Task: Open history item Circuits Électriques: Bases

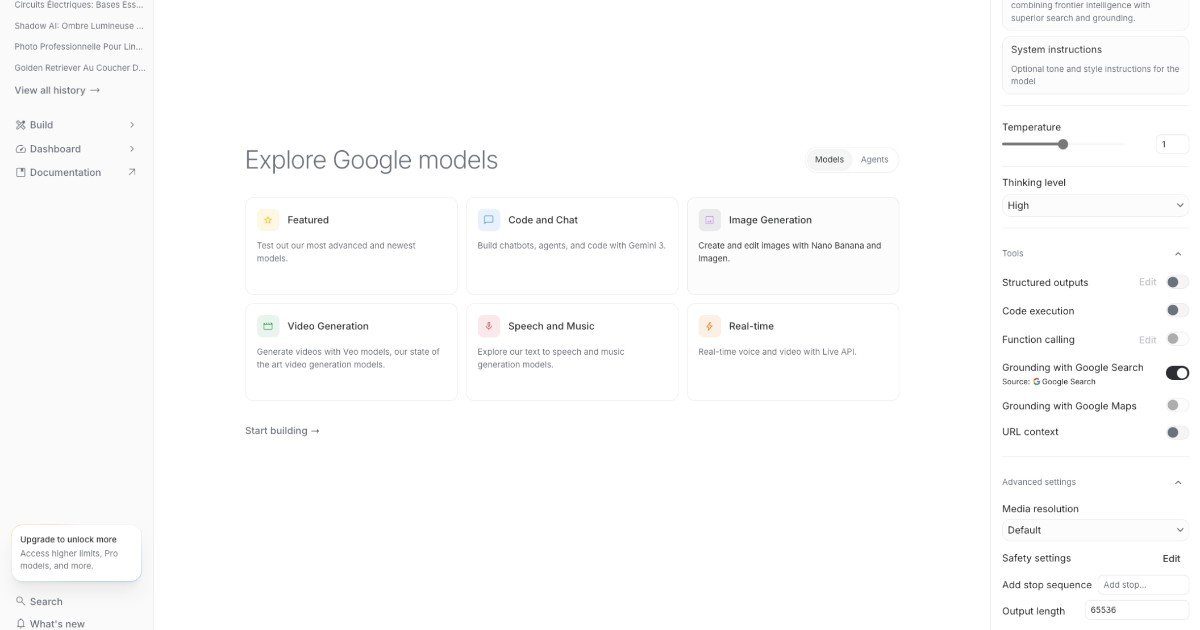Action: pyautogui.click(x=79, y=5)
